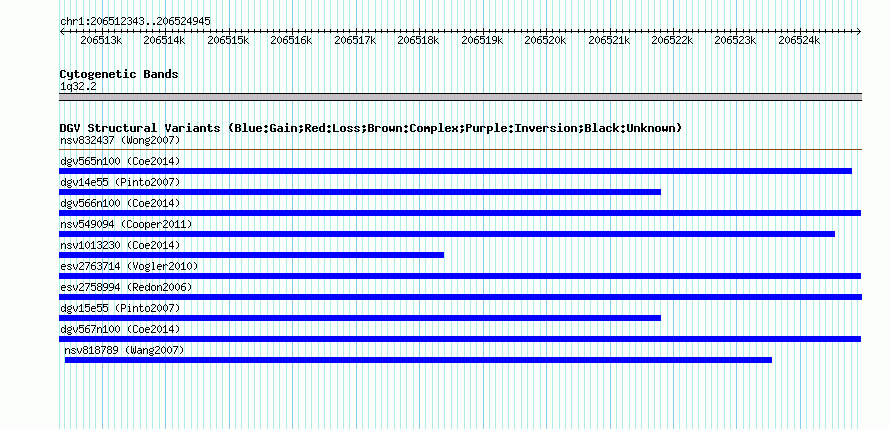This screenshot has height=429, width=890.
Task: Click the esv2758994 (Redon2006) label
Action: (126, 287)
